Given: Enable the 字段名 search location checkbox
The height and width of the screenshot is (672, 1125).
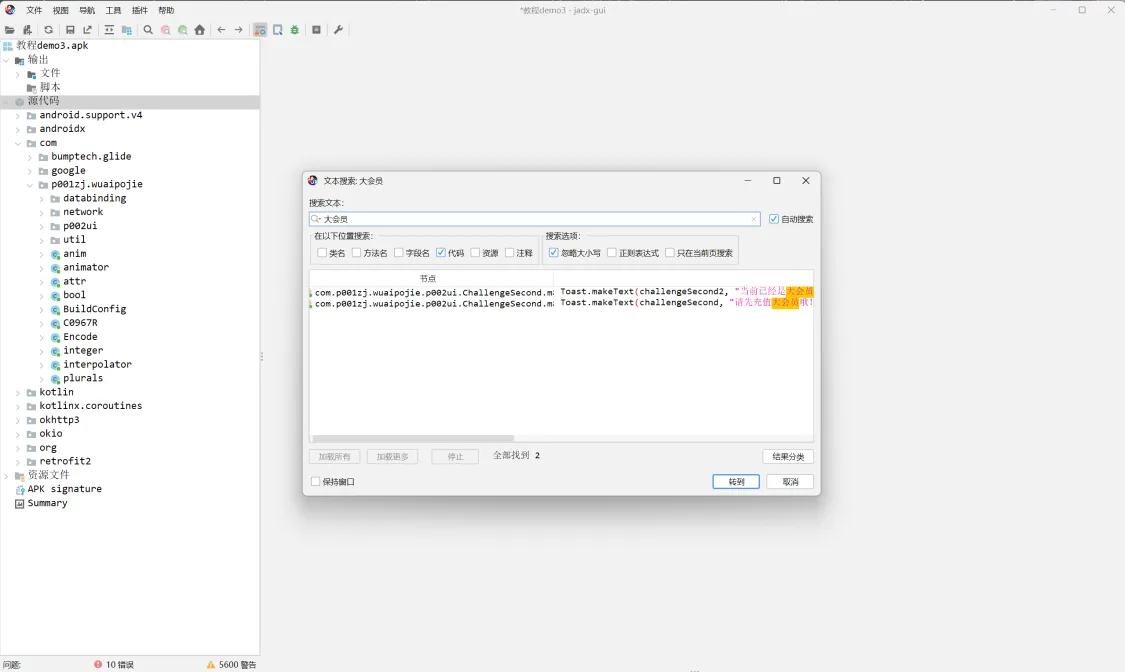Looking at the screenshot, I should point(399,252).
